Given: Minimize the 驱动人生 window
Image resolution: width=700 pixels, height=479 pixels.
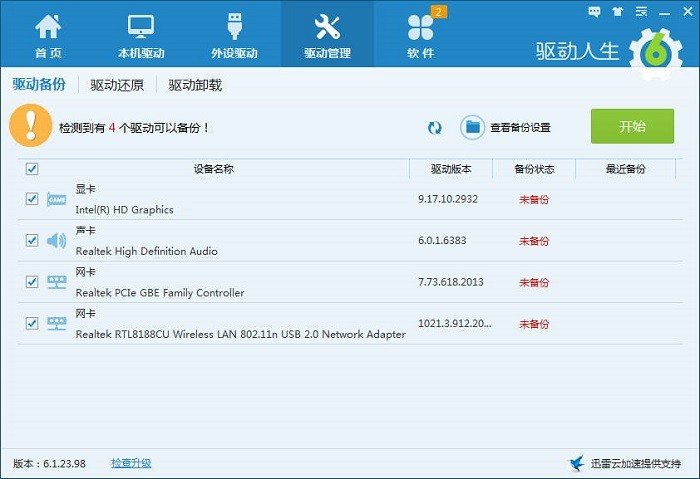Looking at the screenshot, I should 665,12.
